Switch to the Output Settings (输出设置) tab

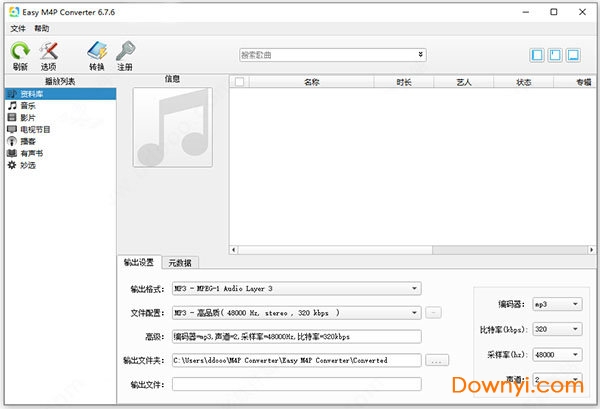point(139,262)
